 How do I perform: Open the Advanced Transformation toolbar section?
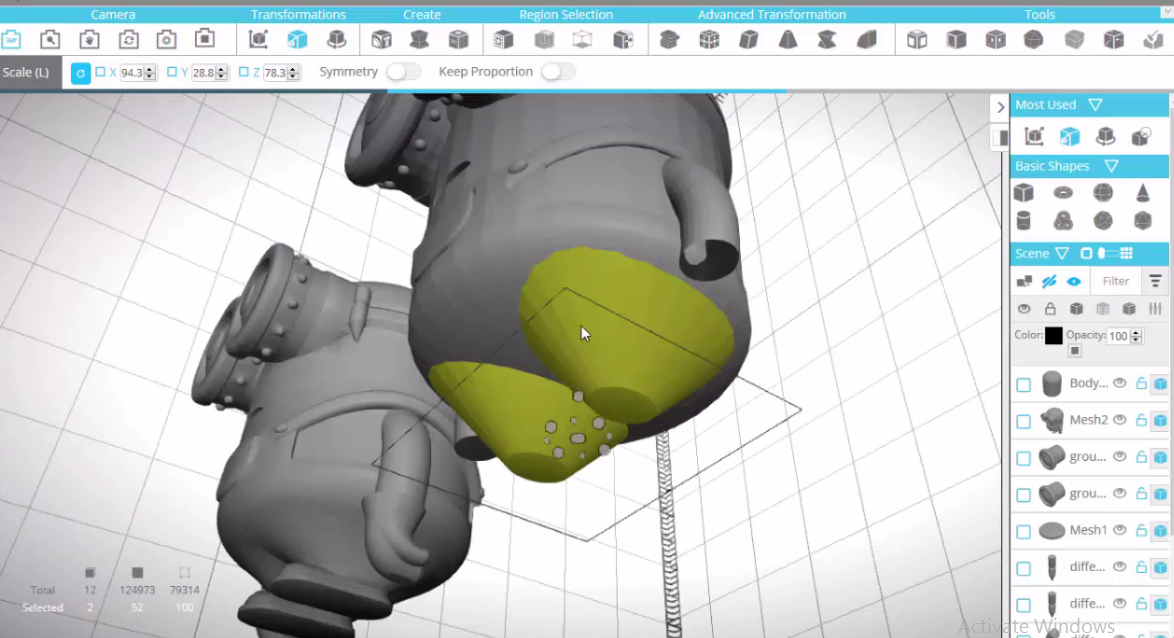coord(772,14)
